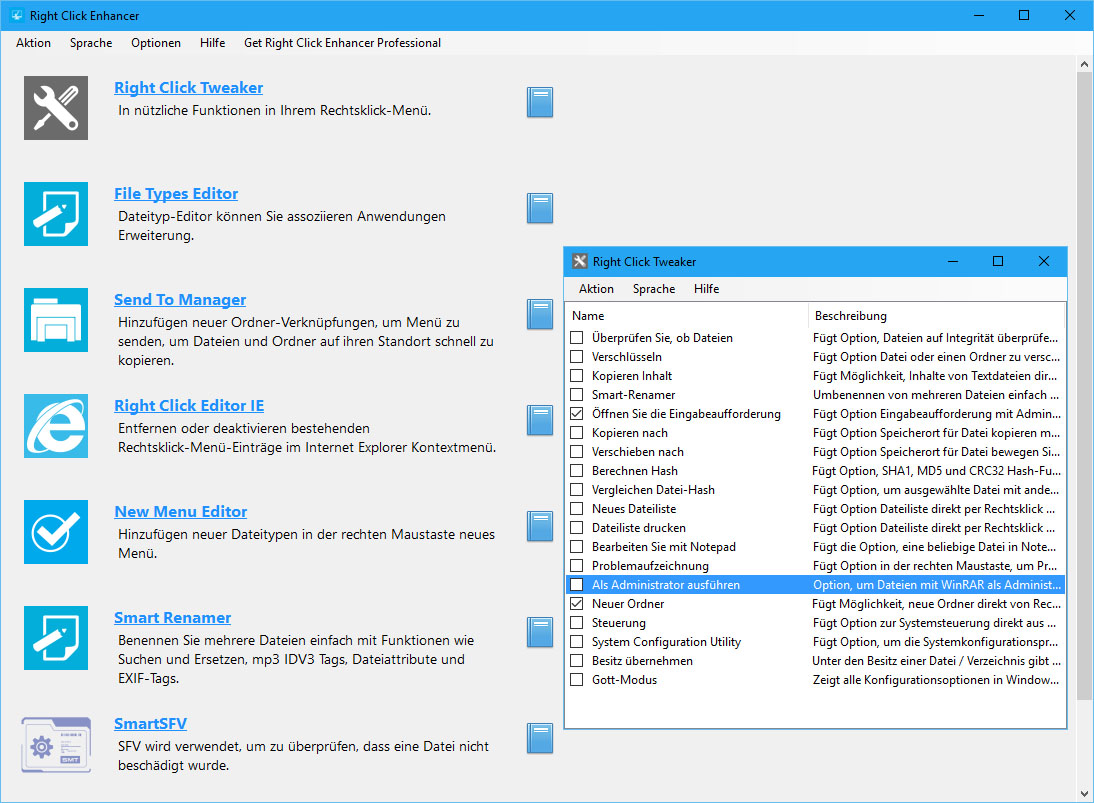Check the Berechnen Hash option

(576, 471)
